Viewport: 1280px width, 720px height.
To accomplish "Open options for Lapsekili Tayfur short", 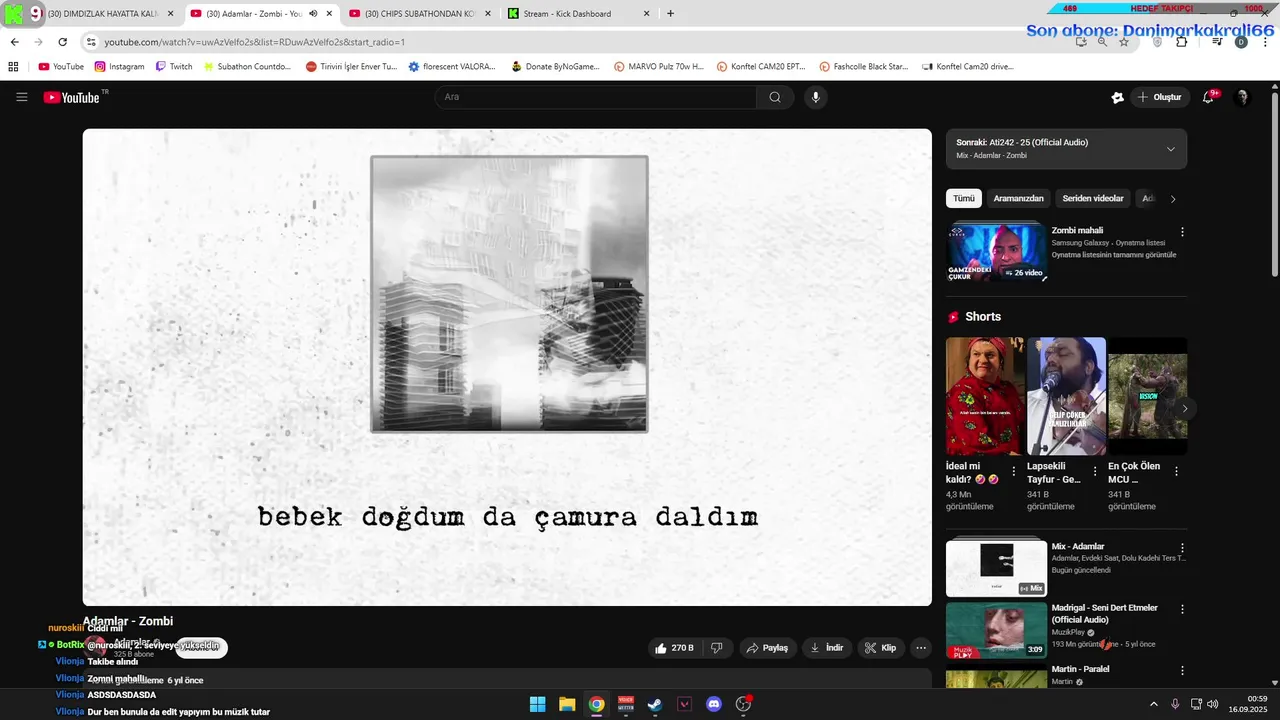I will (x=1095, y=471).
